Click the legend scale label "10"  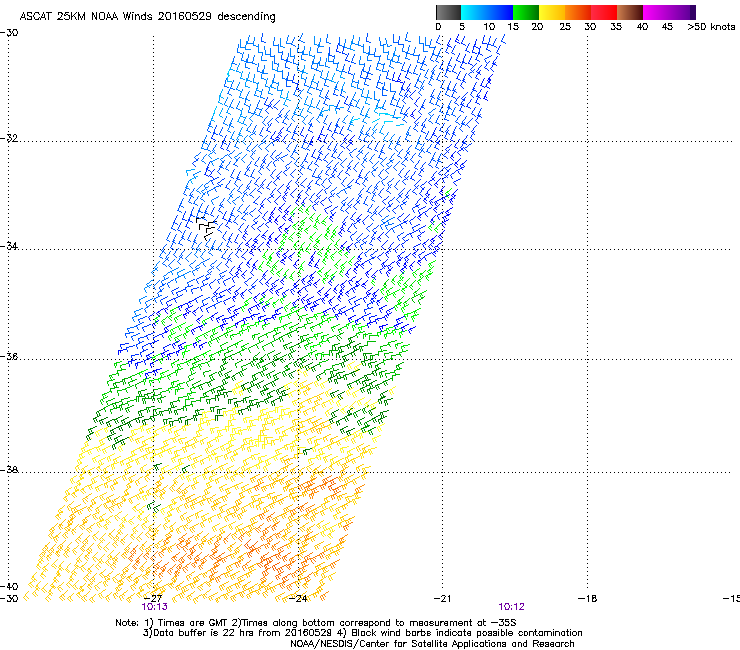[x=489, y=27]
